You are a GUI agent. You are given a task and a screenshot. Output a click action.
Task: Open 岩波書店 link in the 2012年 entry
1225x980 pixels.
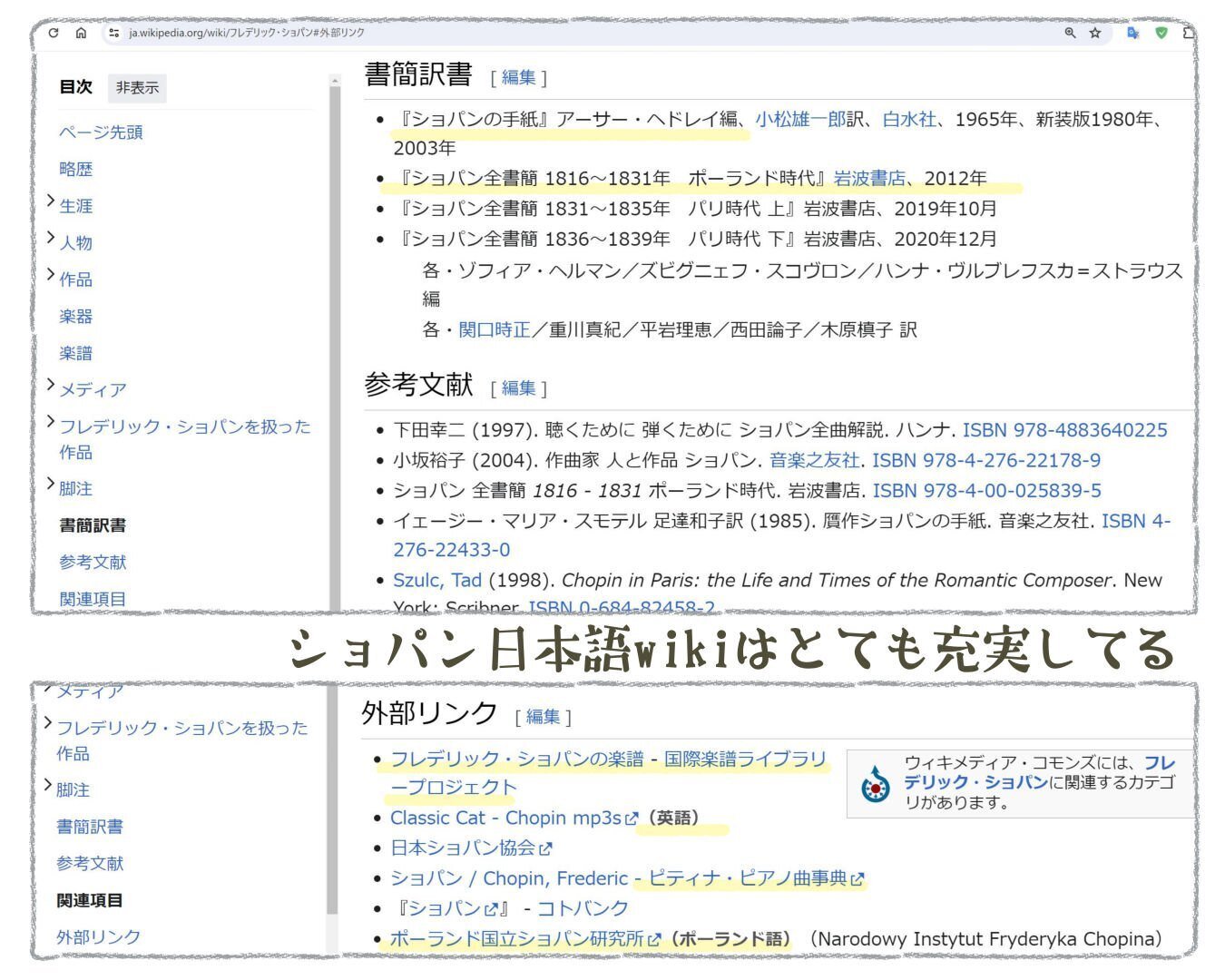(869, 179)
